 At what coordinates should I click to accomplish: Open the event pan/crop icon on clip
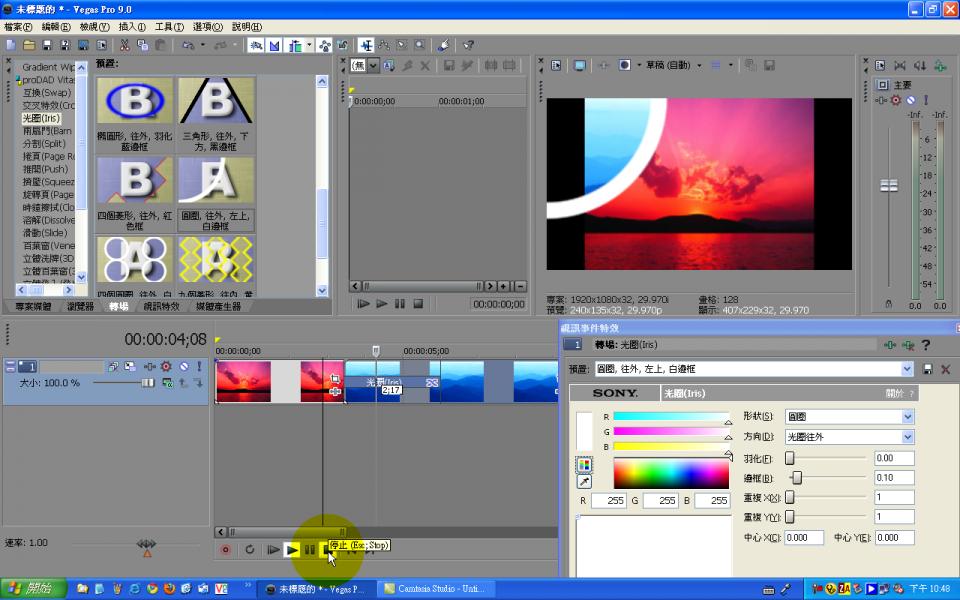coord(334,379)
